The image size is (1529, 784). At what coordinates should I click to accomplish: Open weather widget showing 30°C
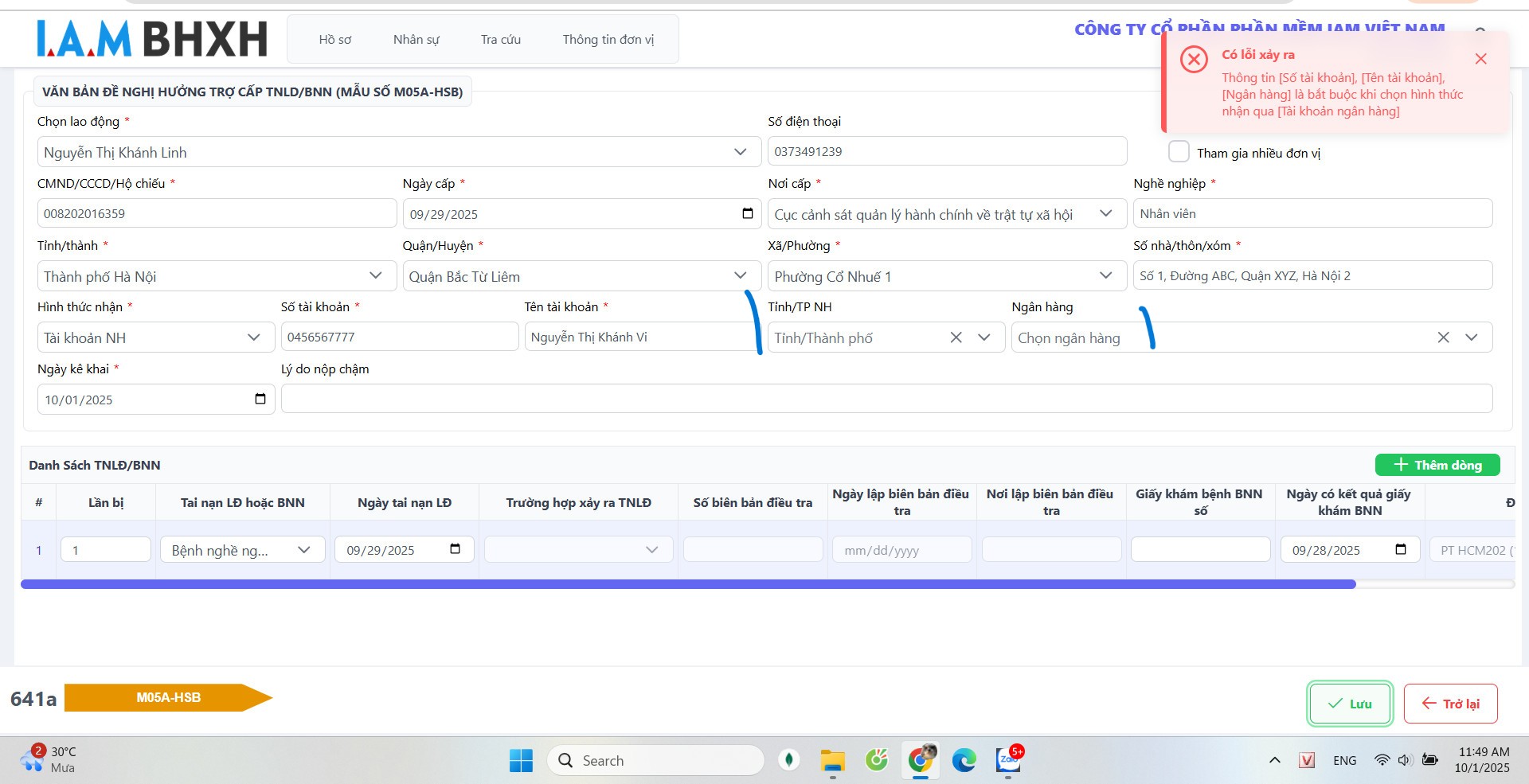tap(48, 759)
